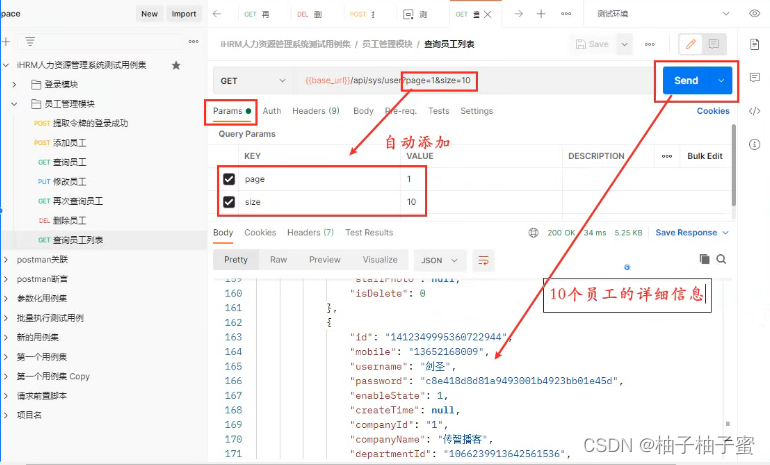Image resolution: width=770 pixels, height=465 pixels.
Task: Open code snippet icon in right sidebar
Action: [755, 111]
